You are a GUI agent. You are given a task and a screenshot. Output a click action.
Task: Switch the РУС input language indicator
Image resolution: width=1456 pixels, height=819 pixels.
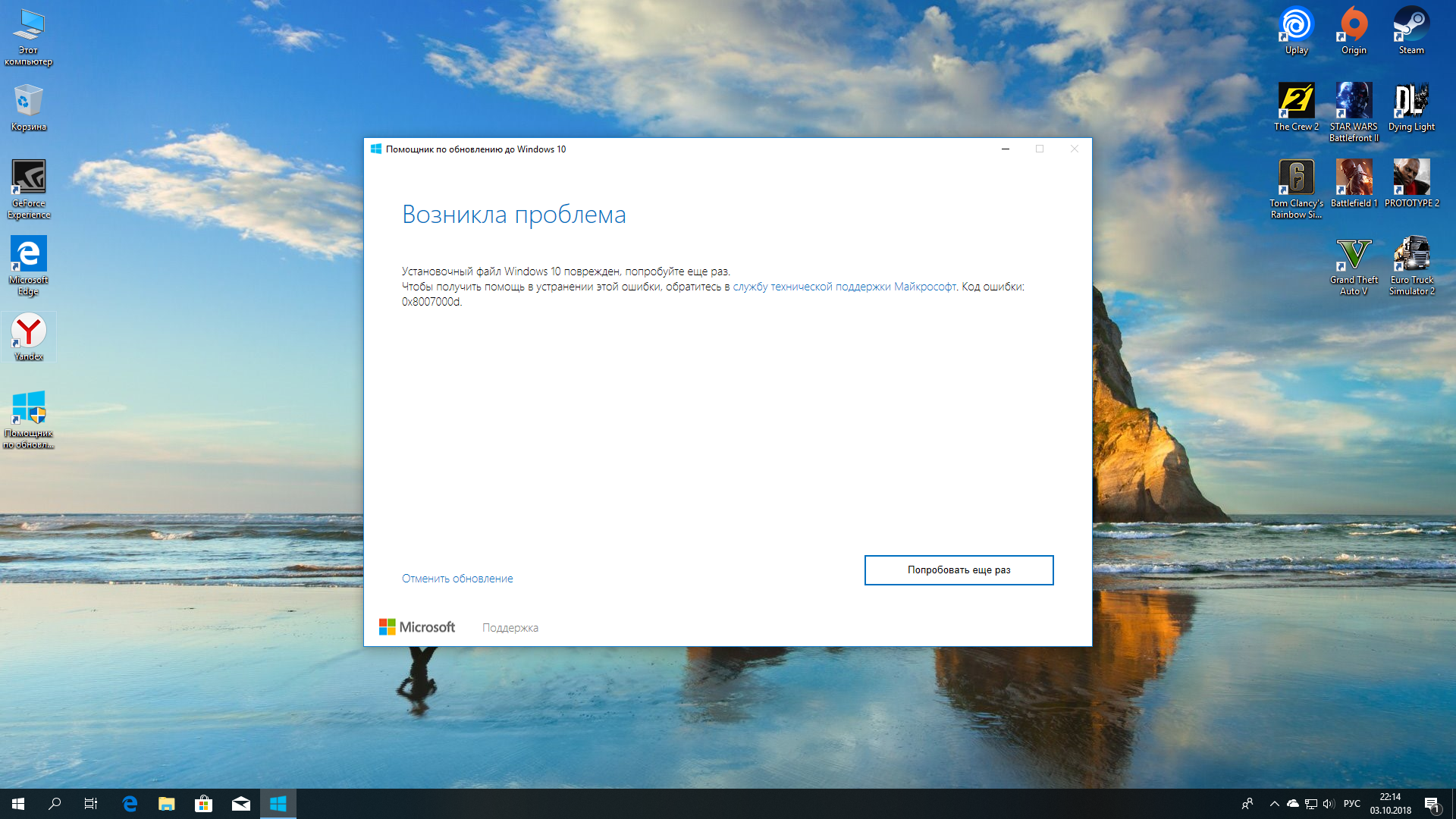point(1351,804)
